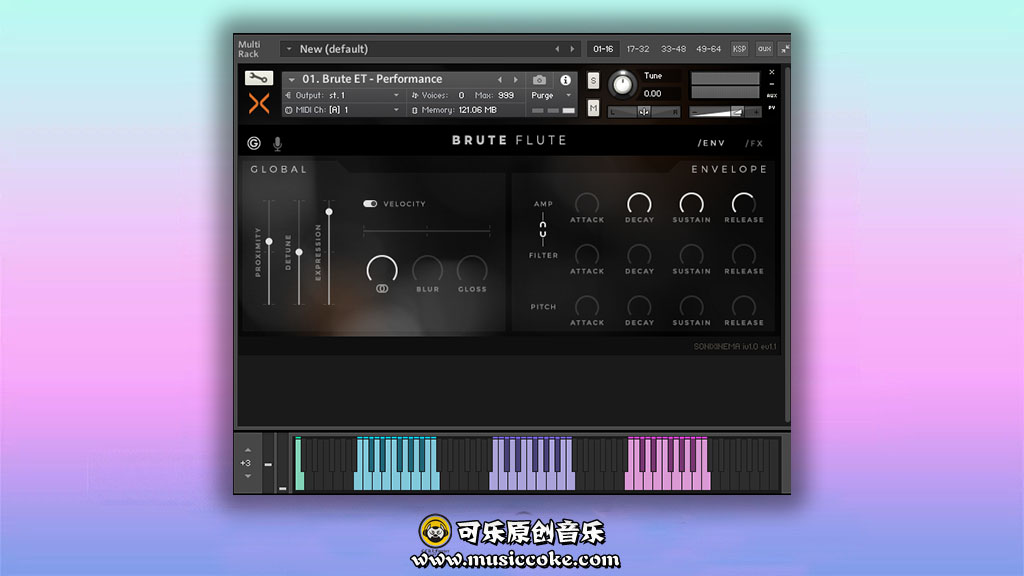The height and width of the screenshot is (576, 1024).
Task: Toggle the PV button on the header
Action: click(771, 108)
